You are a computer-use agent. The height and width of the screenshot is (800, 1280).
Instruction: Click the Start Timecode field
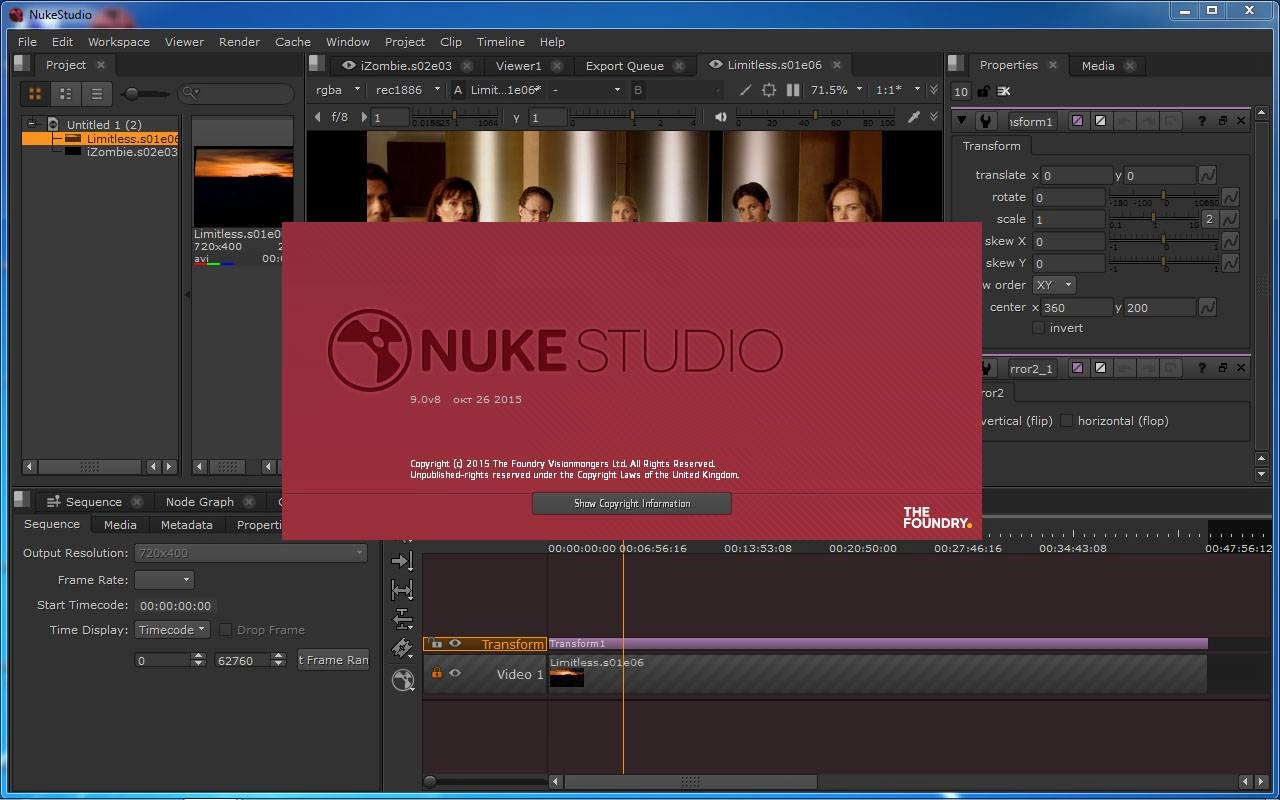(x=176, y=606)
